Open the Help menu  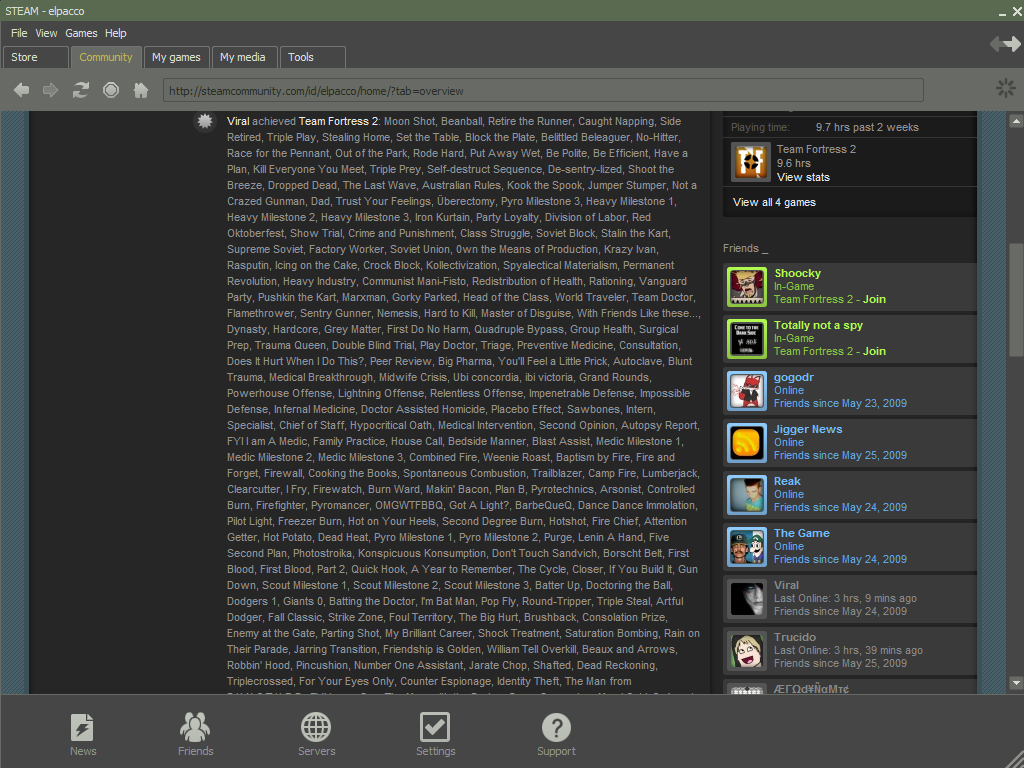tap(116, 33)
